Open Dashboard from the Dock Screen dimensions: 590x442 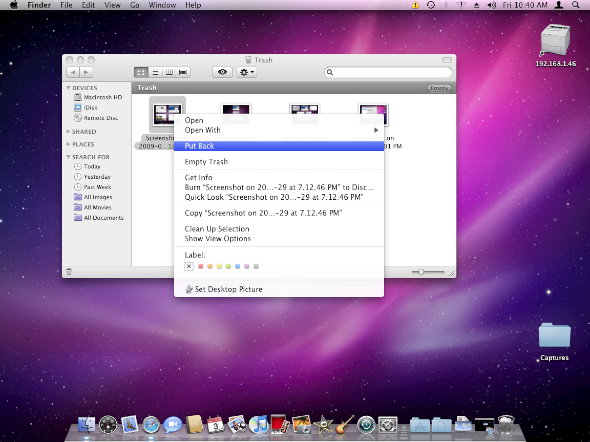[108, 425]
